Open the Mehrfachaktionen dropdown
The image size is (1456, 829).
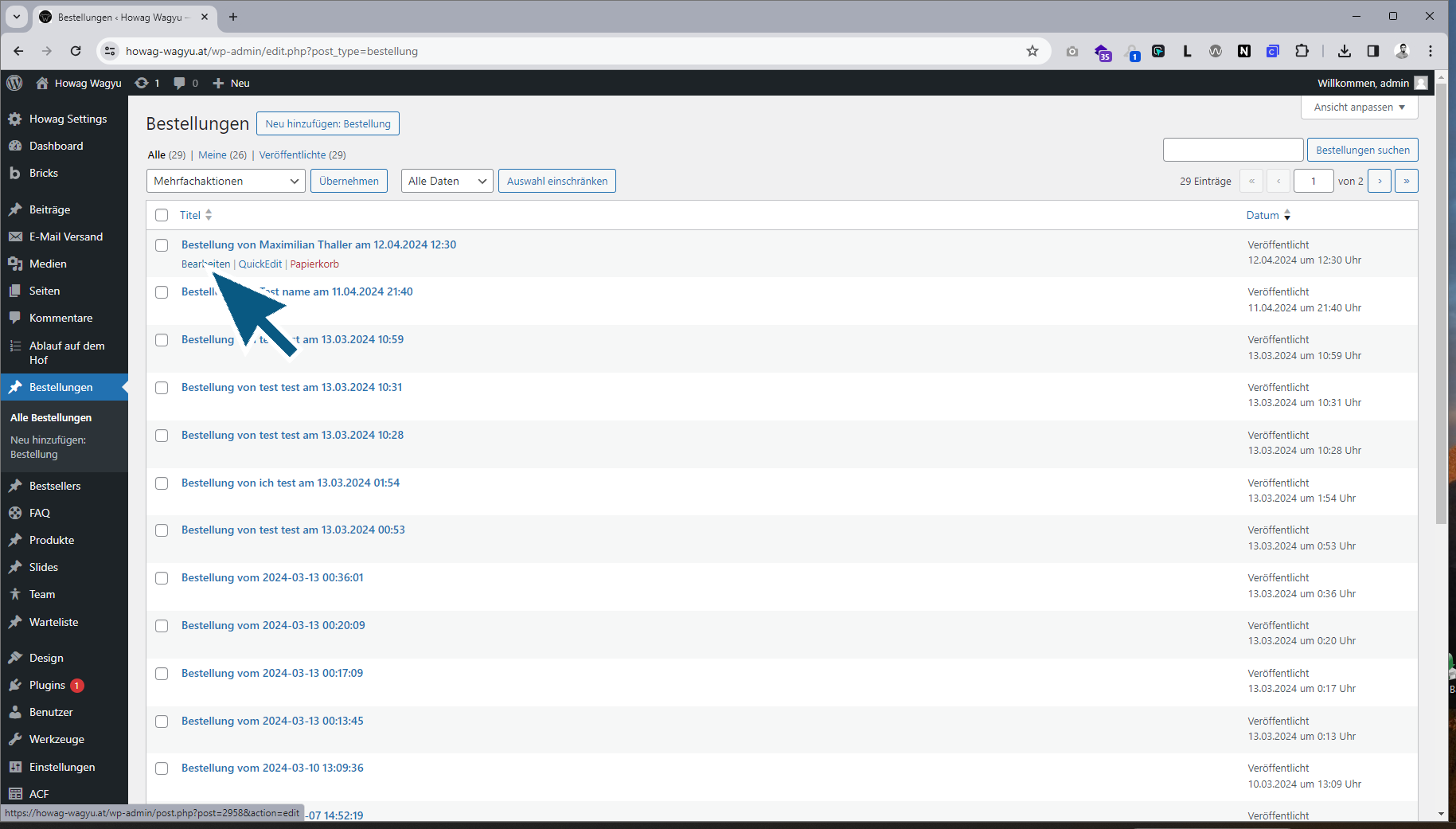225,181
